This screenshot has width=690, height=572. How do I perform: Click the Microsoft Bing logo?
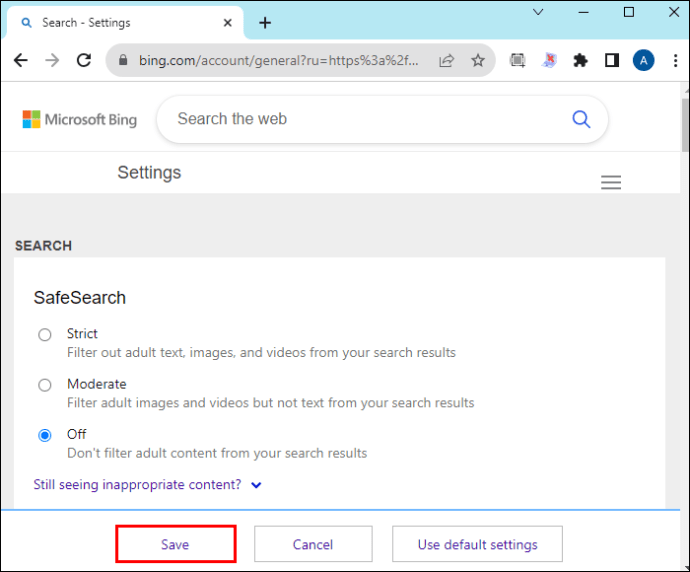(80, 119)
